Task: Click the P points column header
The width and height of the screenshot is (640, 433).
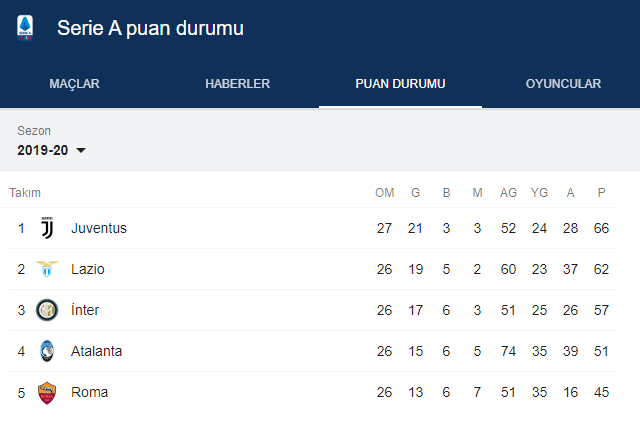Action: 601,192
